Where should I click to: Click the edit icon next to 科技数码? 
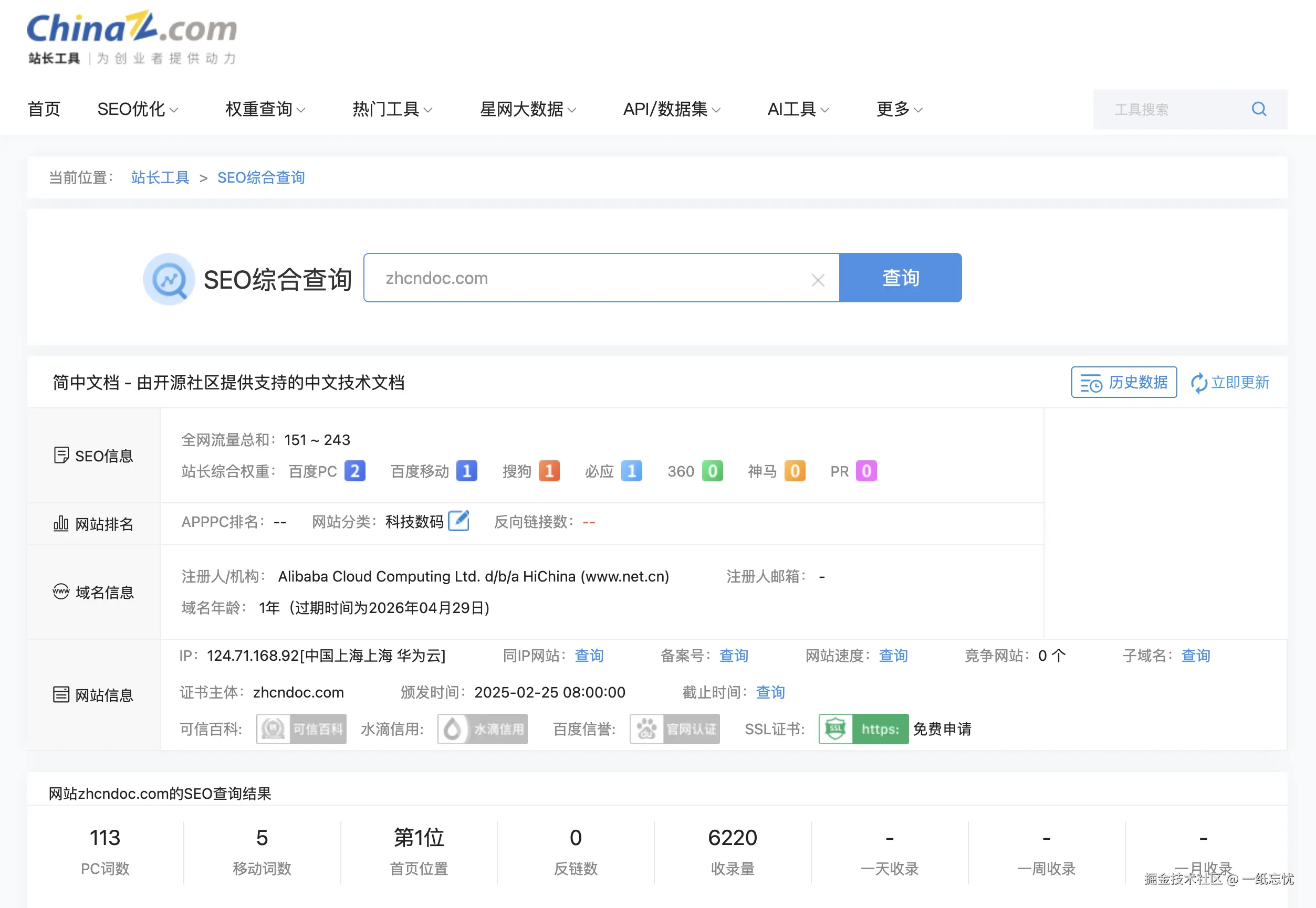tap(458, 521)
